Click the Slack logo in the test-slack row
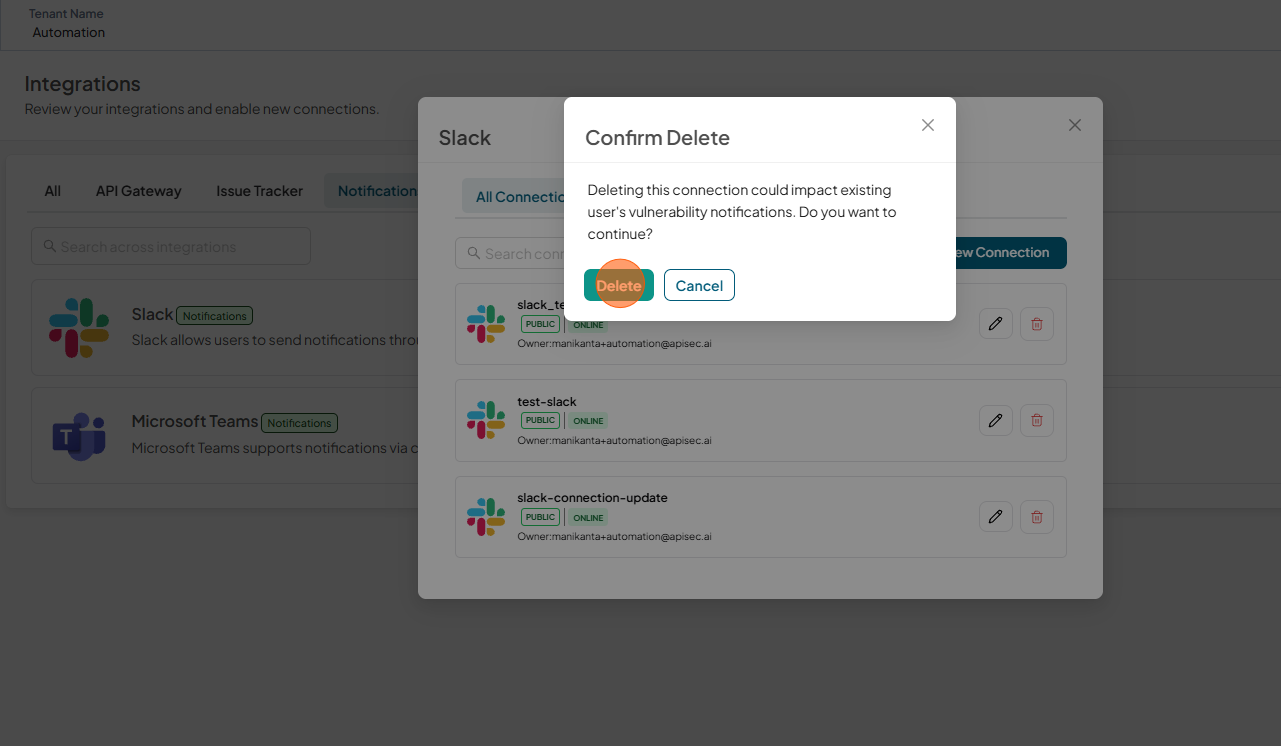This screenshot has height=746, width=1281. tap(486, 420)
